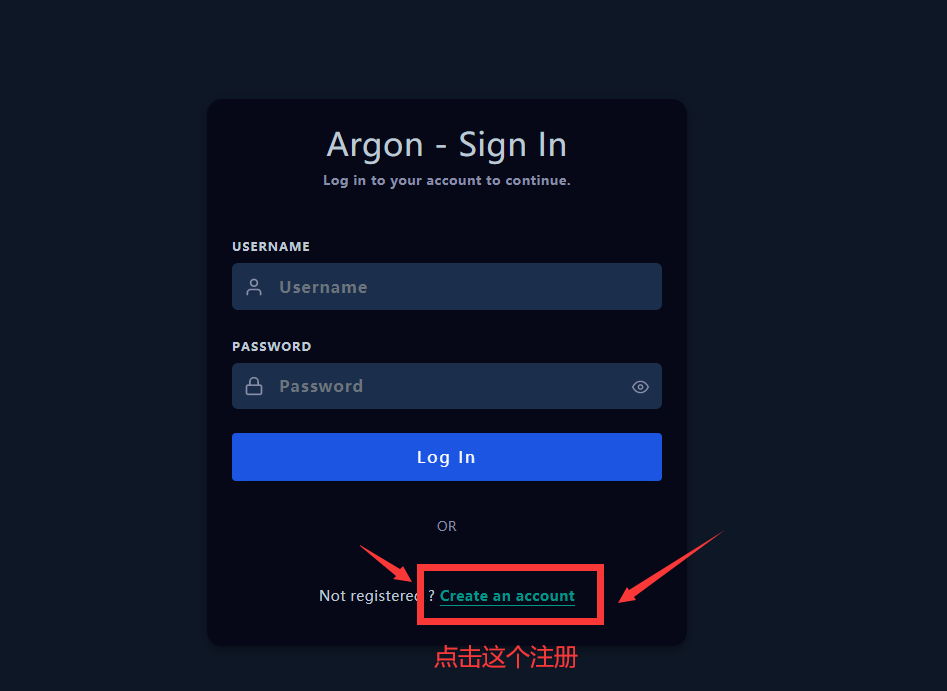Viewport: 947px width, 691px height.
Task: Open the Create an account link
Action: (x=507, y=596)
